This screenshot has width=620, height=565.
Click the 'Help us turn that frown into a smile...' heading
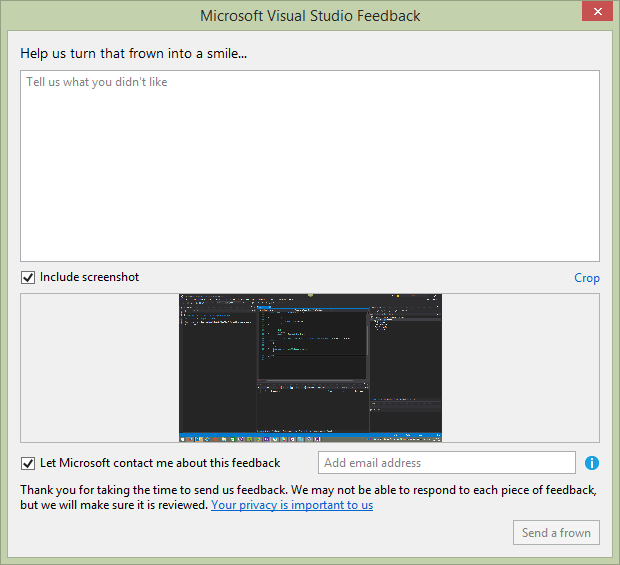click(134, 53)
